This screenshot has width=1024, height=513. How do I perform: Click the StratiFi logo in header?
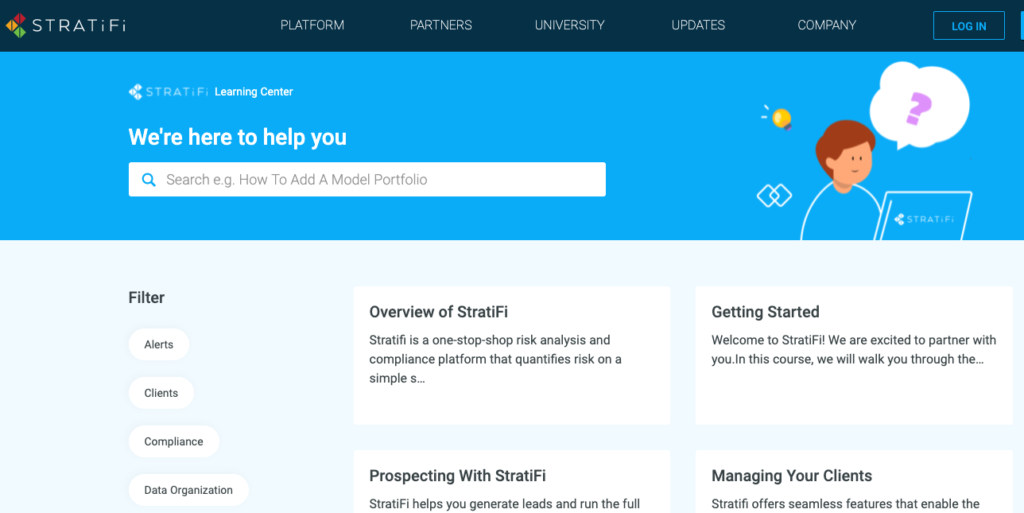click(65, 25)
